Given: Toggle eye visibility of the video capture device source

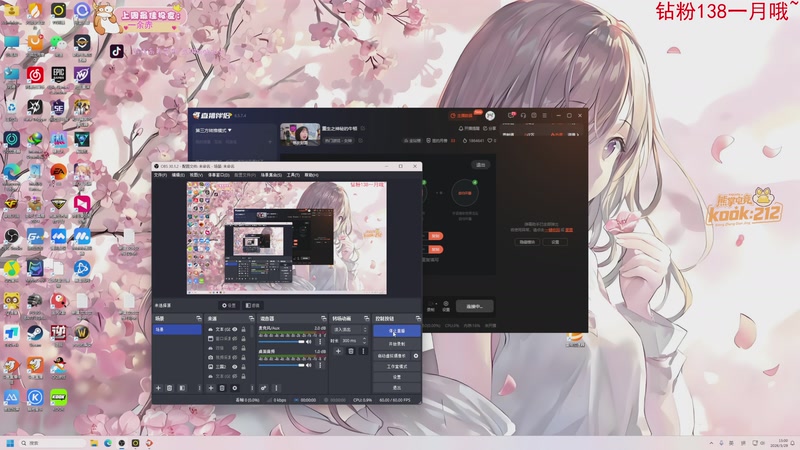Looking at the screenshot, I should (235, 357).
